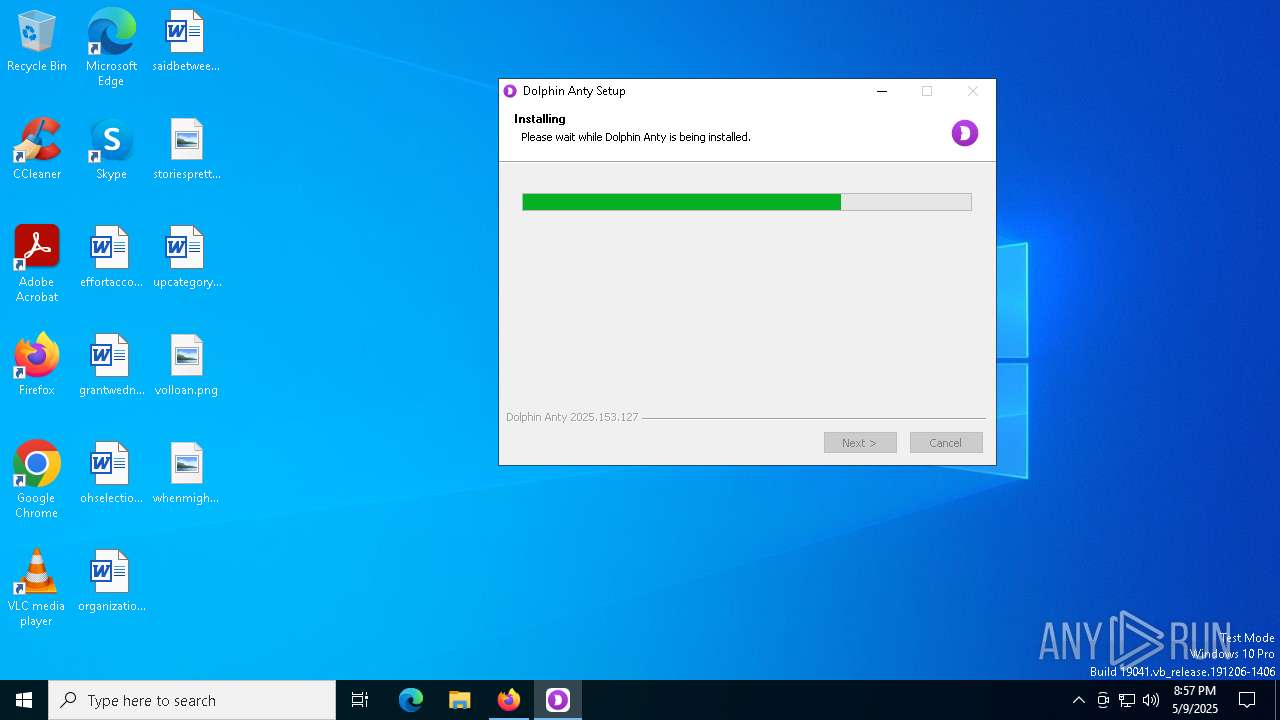The image size is (1280, 720).
Task: Select the whenmigh... image file icon
Action: point(186,473)
